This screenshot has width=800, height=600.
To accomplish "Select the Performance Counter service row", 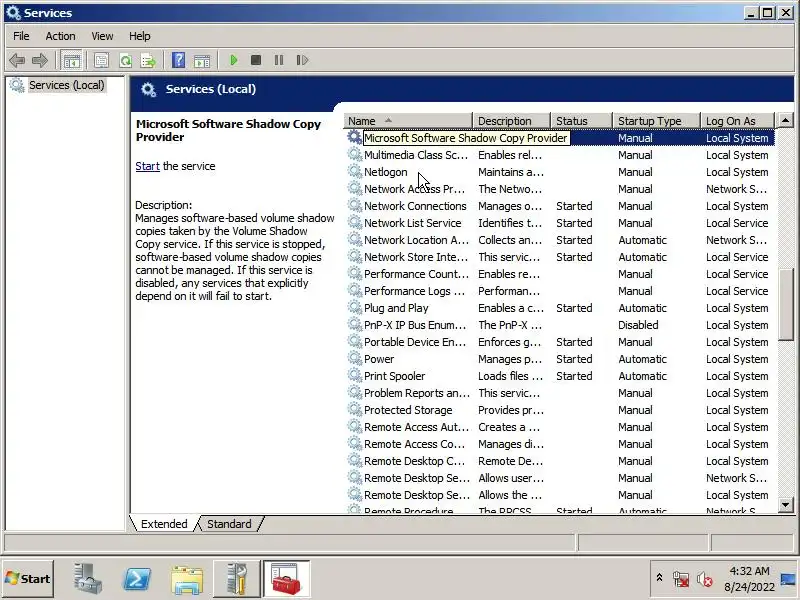I will click(x=560, y=274).
